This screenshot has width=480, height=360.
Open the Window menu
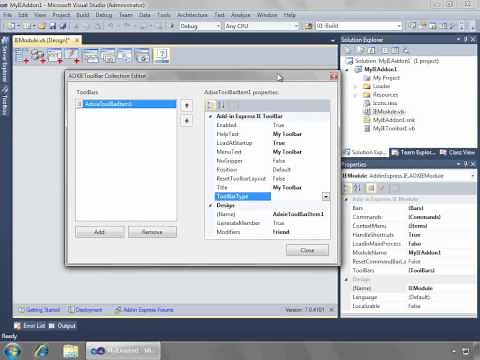(x=267, y=15)
